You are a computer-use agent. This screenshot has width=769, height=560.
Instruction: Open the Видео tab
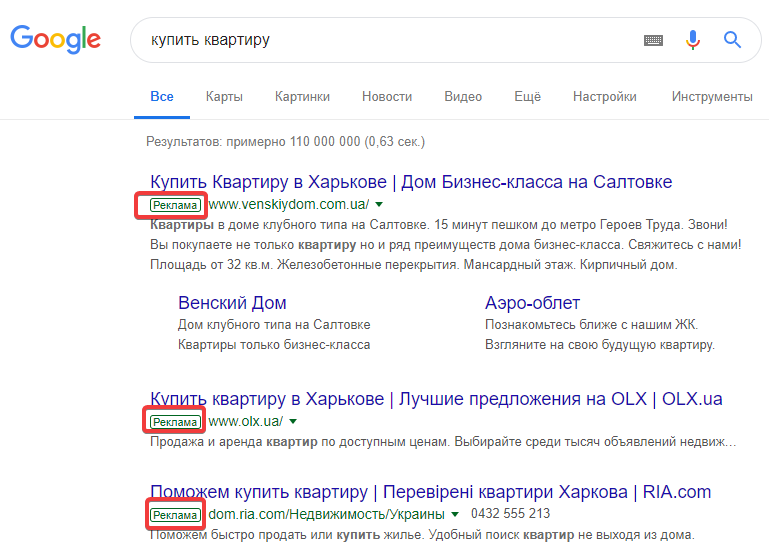click(463, 97)
